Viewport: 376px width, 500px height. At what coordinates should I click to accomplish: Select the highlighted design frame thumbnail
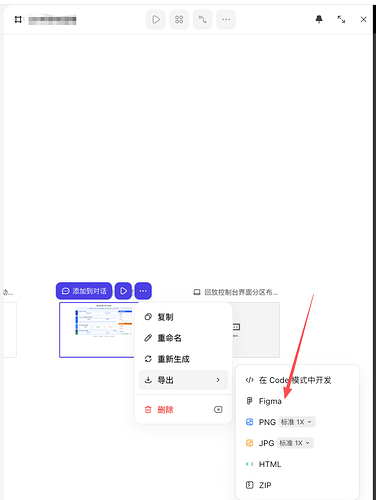[x=98, y=330]
